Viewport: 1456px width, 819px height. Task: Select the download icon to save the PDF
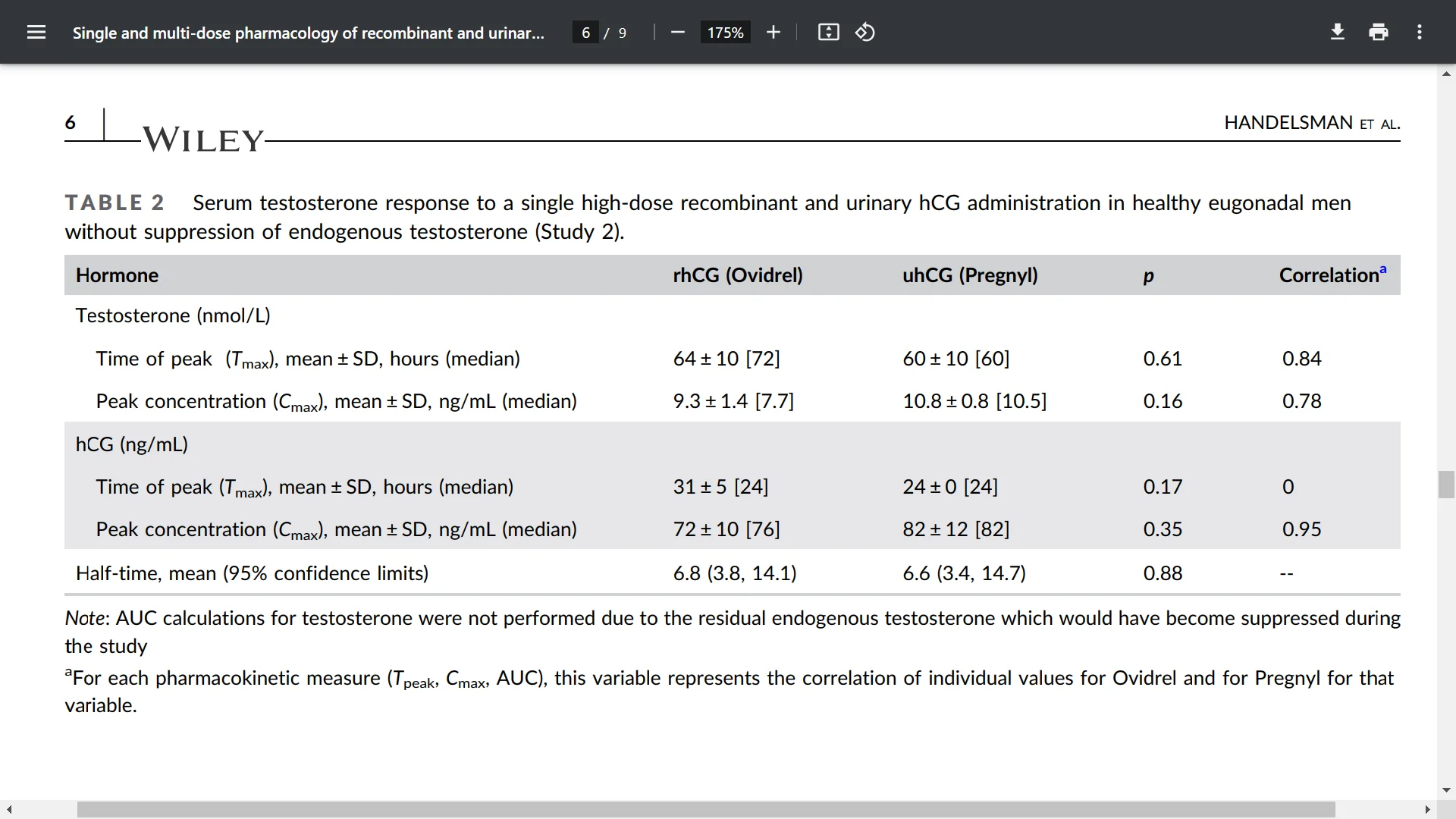pos(1337,32)
